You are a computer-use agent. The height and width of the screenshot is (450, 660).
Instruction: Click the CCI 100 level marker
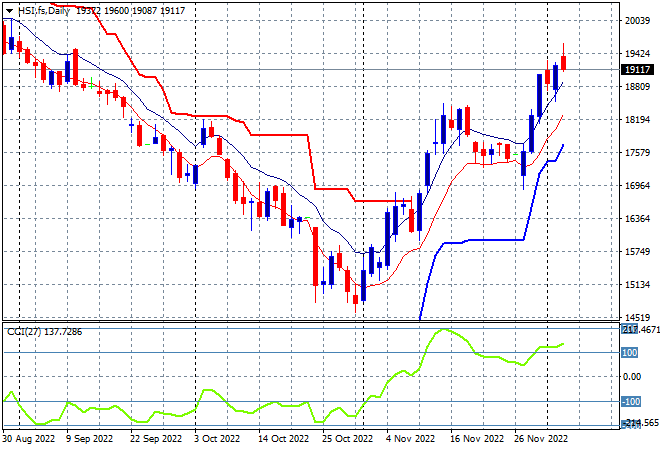[x=630, y=353]
